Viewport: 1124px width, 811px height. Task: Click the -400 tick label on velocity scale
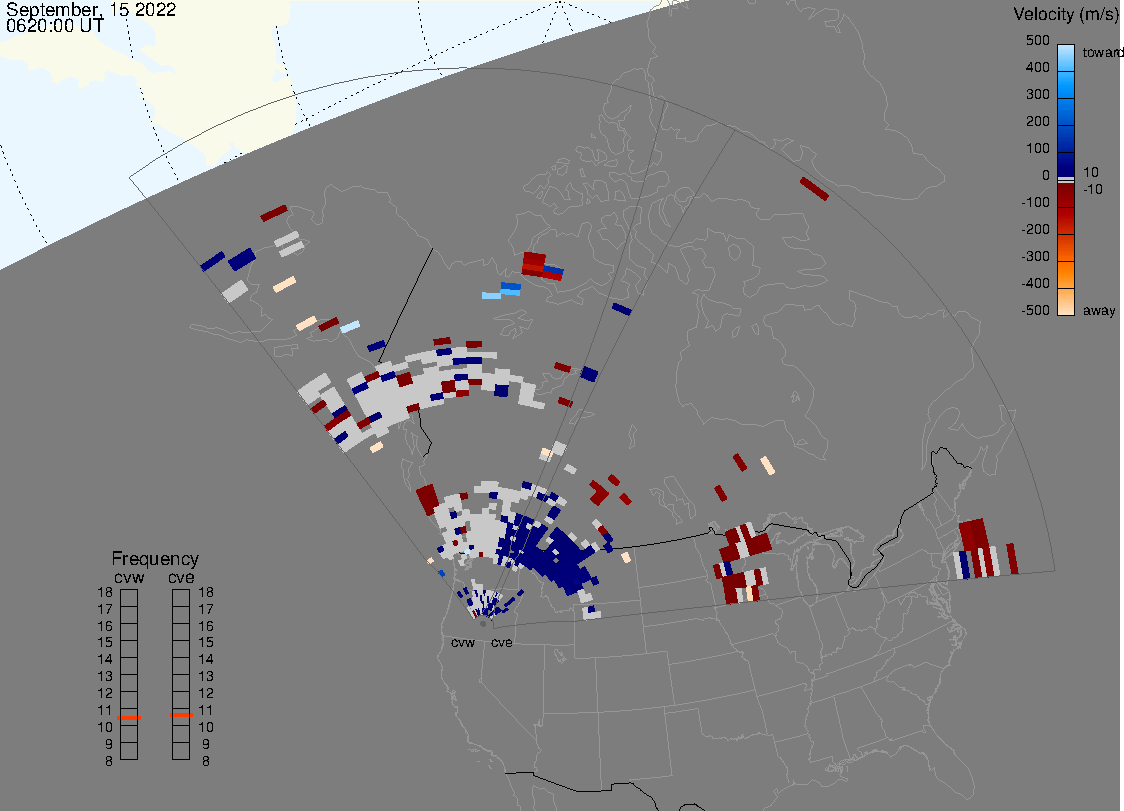pyautogui.click(x=1035, y=283)
